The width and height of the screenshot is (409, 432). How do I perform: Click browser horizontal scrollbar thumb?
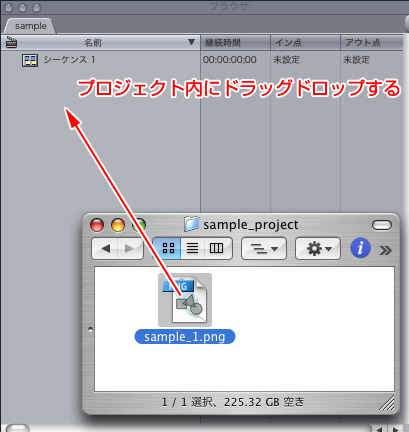pyautogui.click(x=17, y=428)
